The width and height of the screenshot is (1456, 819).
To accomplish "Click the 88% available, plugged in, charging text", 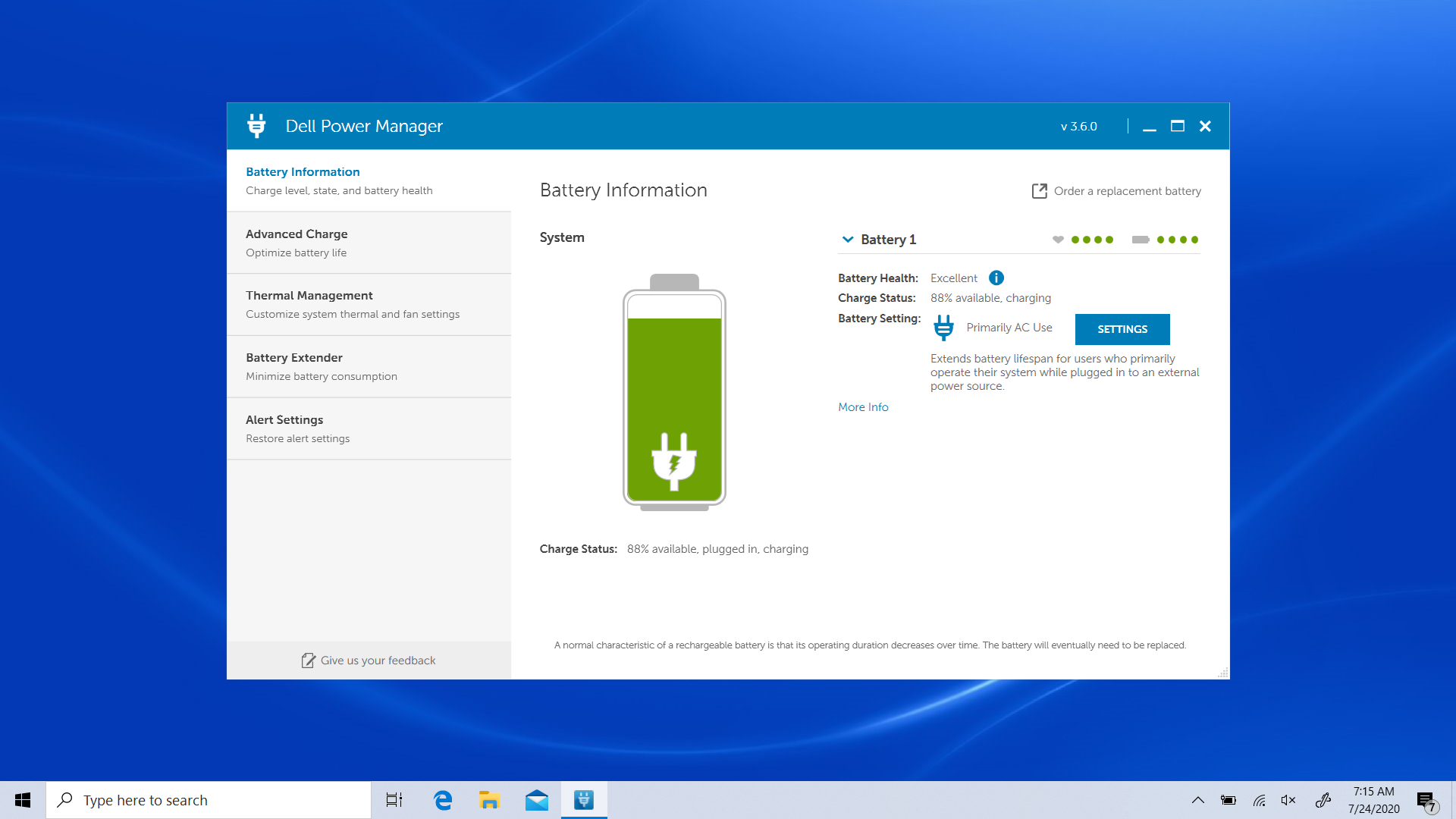I will pyautogui.click(x=717, y=549).
